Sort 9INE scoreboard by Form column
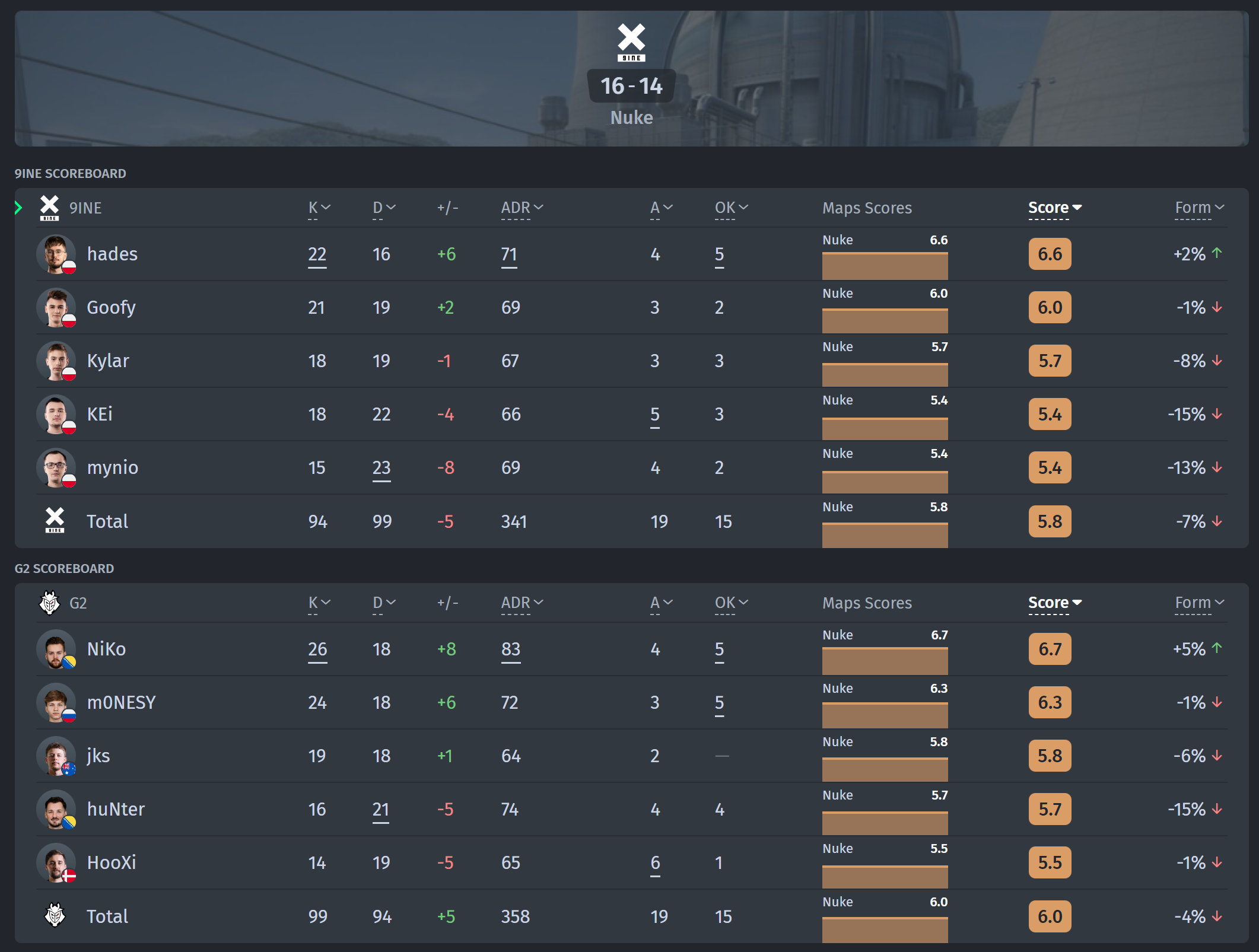 (1200, 208)
